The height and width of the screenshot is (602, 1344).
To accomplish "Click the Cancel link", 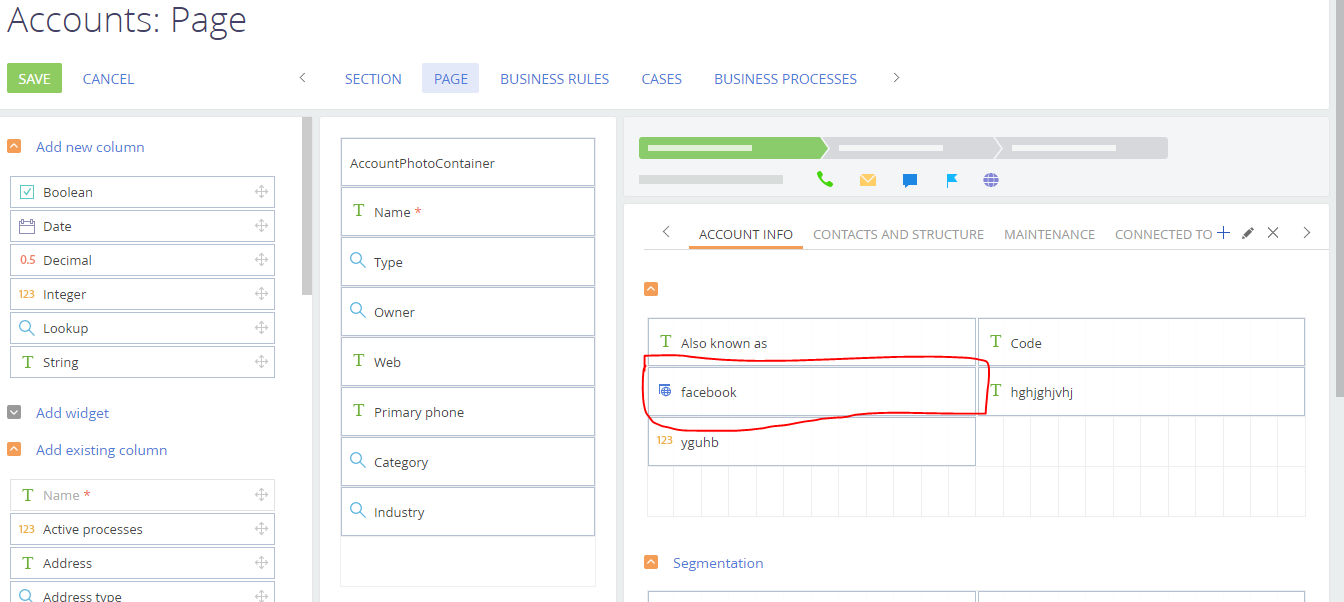I will pyautogui.click(x=108, y=79).
